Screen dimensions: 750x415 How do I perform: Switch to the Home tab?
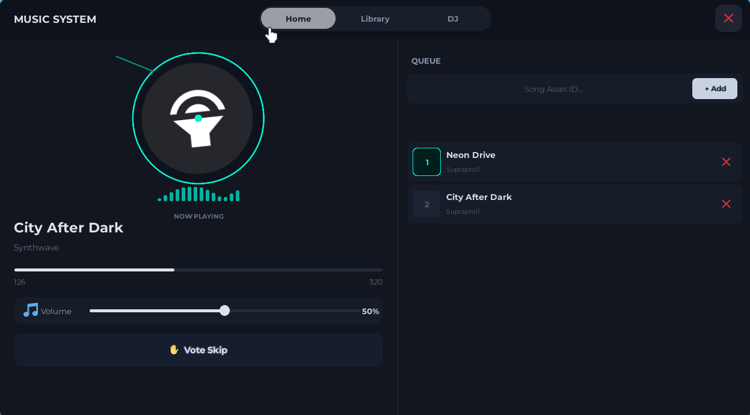298,19
